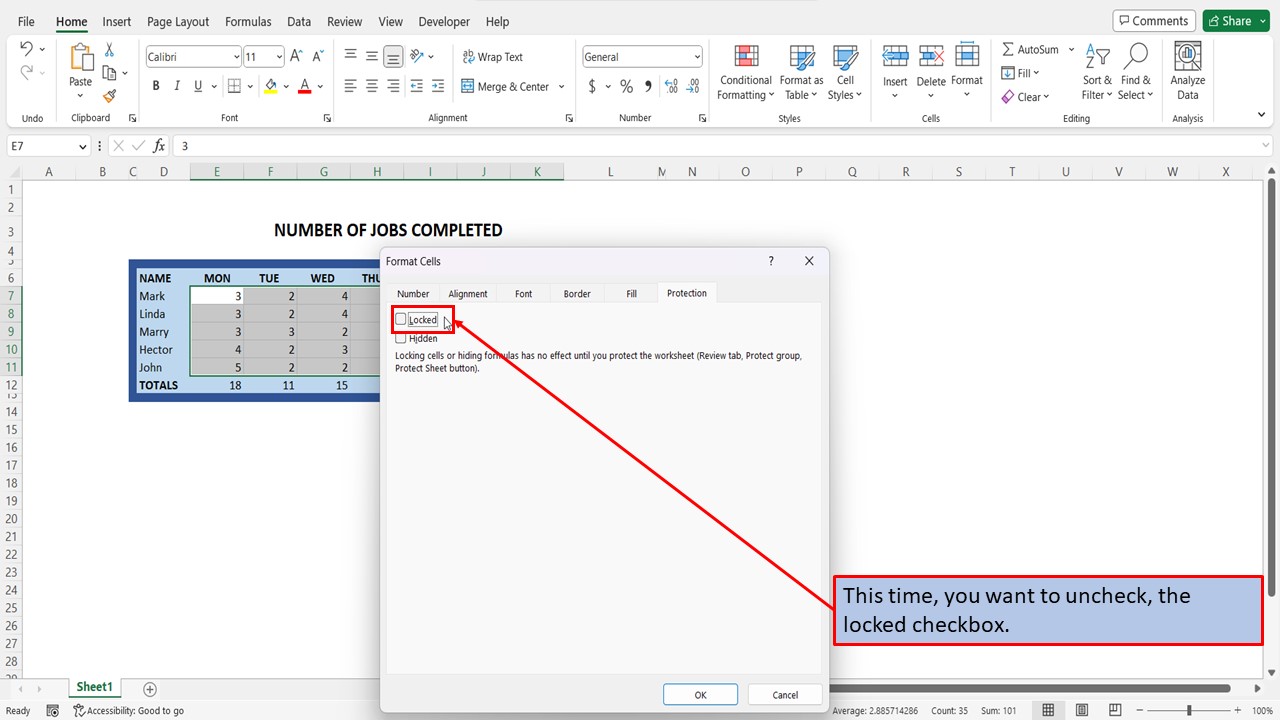Open Conditional Formatting in the Styles group
1280x720 pixels.
pos(745,71)
